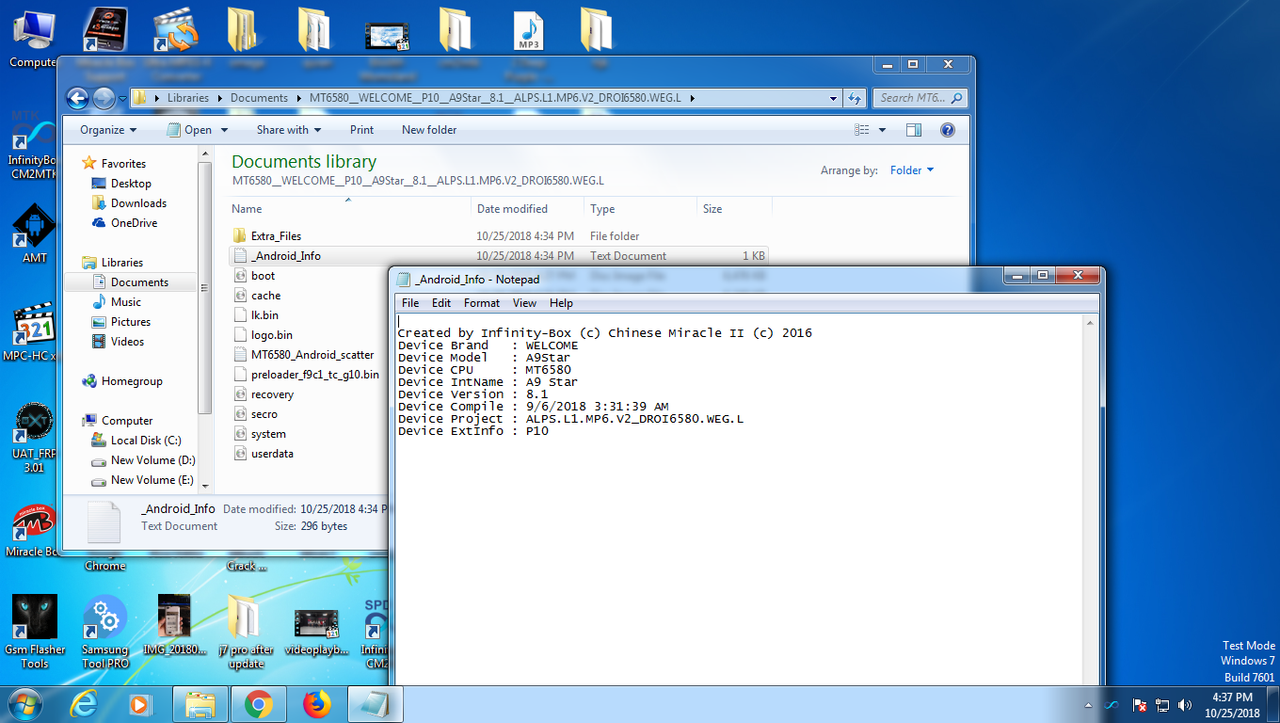Viewport: 1280px width, 723px height.
Task: Switch to File Explorer taskbar button
Action: point(200,705)
